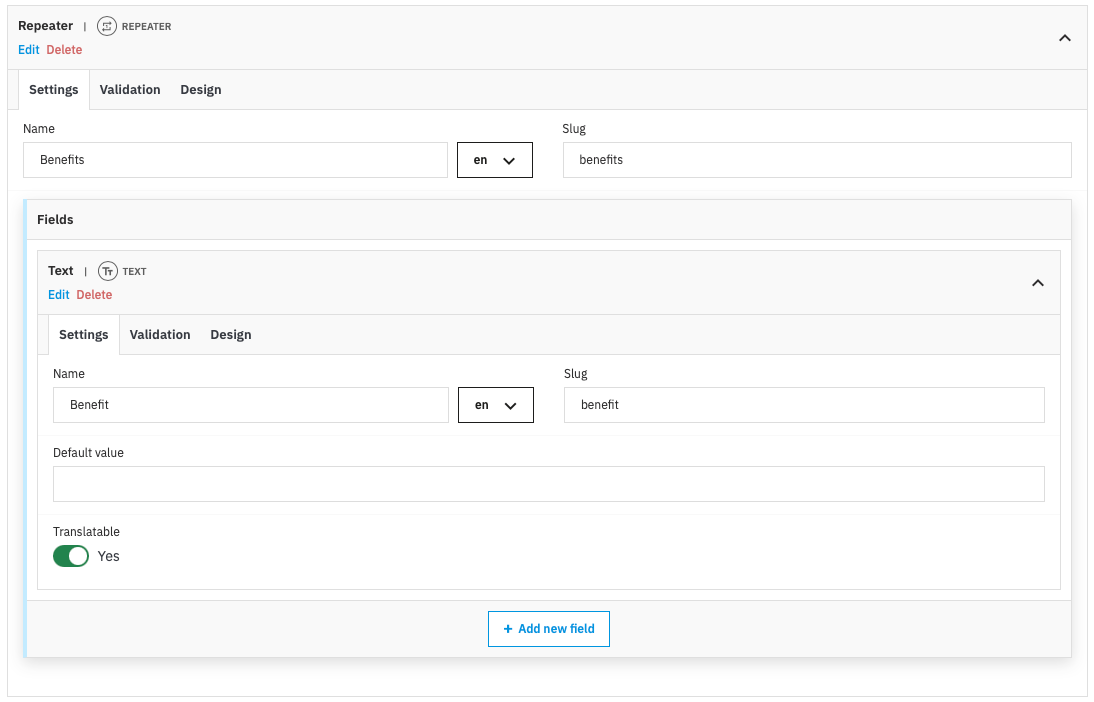Viewport: 1094px width, 702px height.
Task: Collapse the nested Text field panel
Action: (x=1037, y=283)
